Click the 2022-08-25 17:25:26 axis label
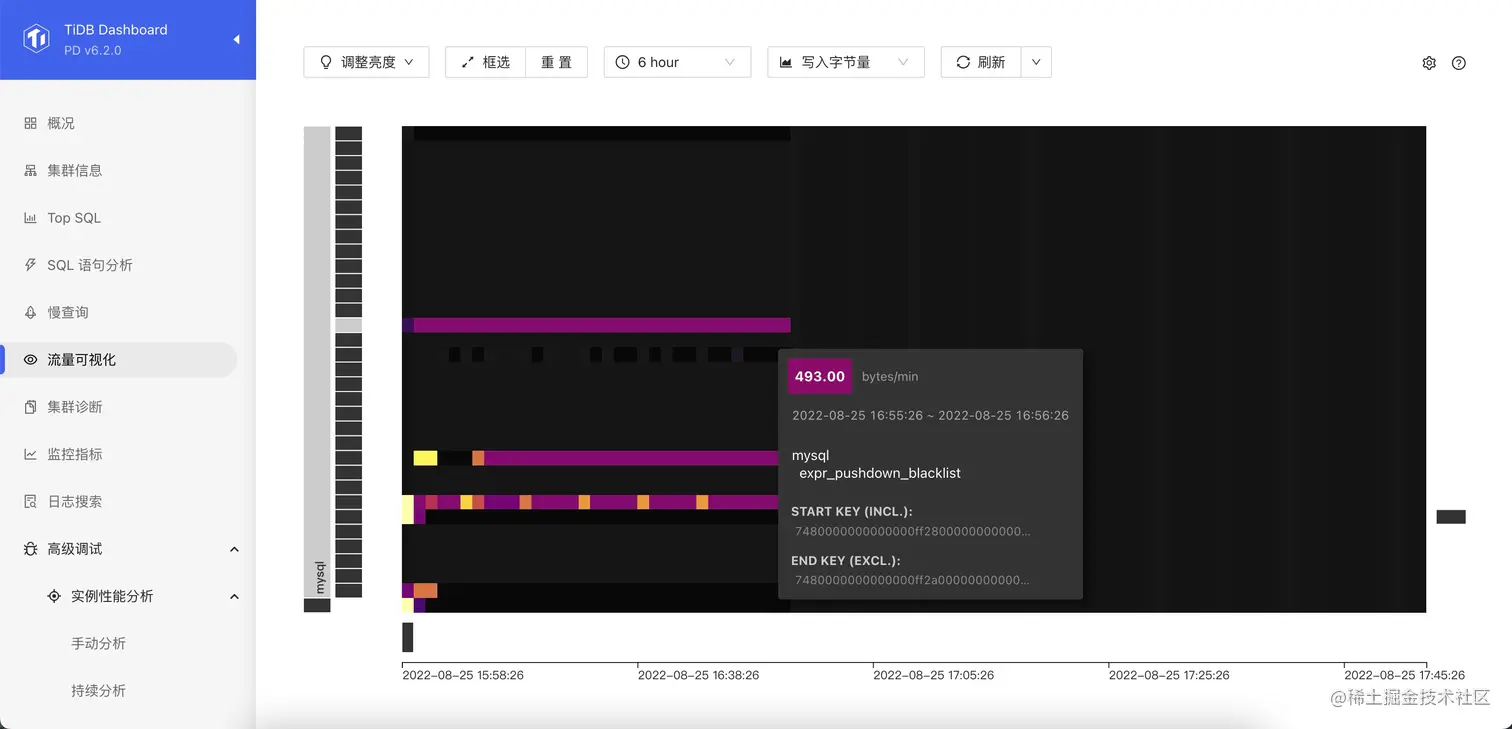Image resolution: width=1512 pixels, height=729 pixels. 1169,675
